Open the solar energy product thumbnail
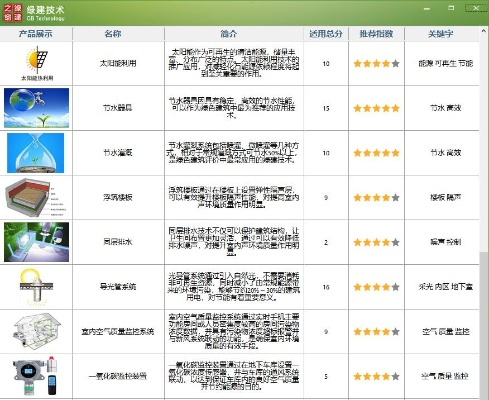 (37, 63)
